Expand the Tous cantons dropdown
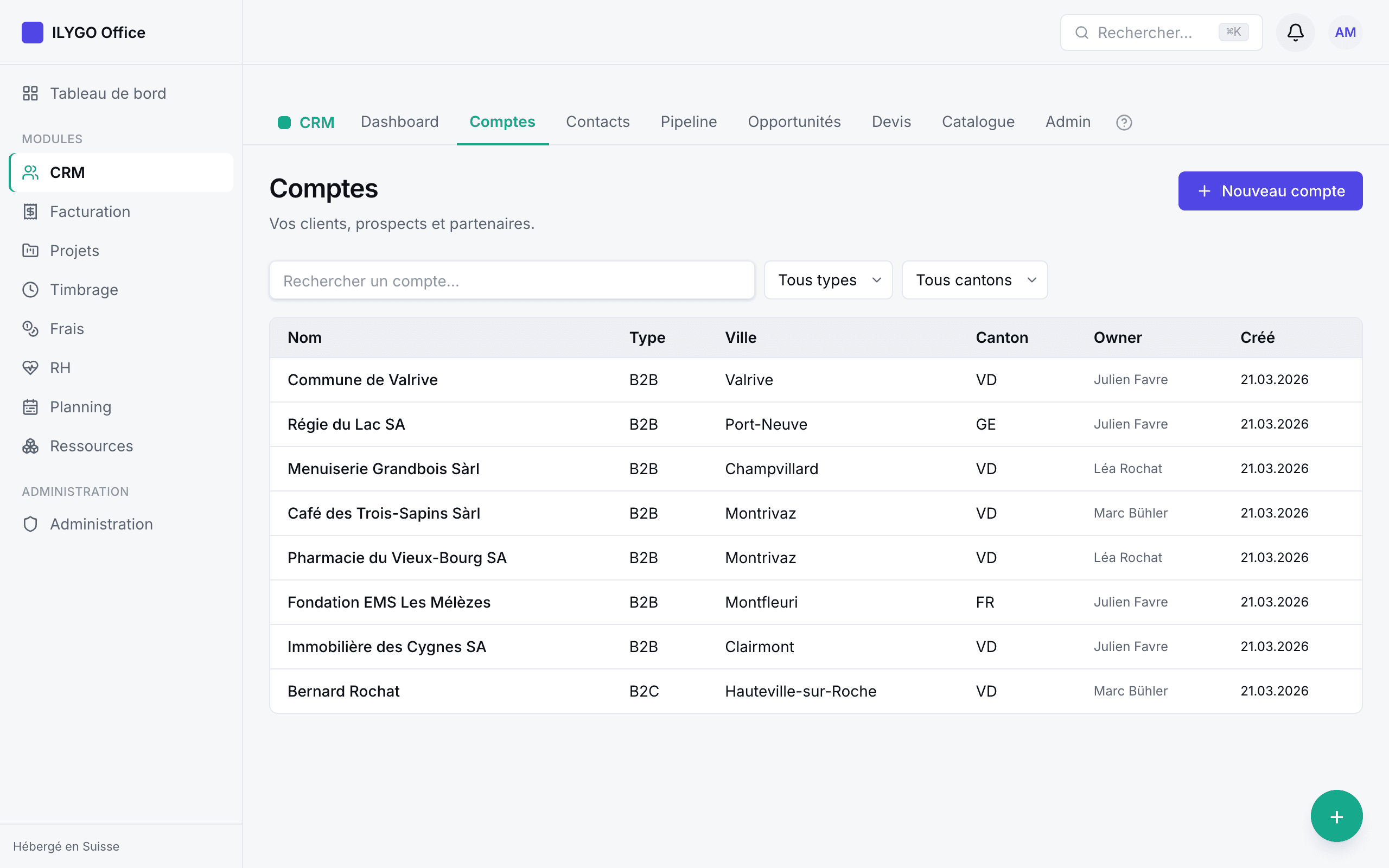 click(x=974, y=280)
